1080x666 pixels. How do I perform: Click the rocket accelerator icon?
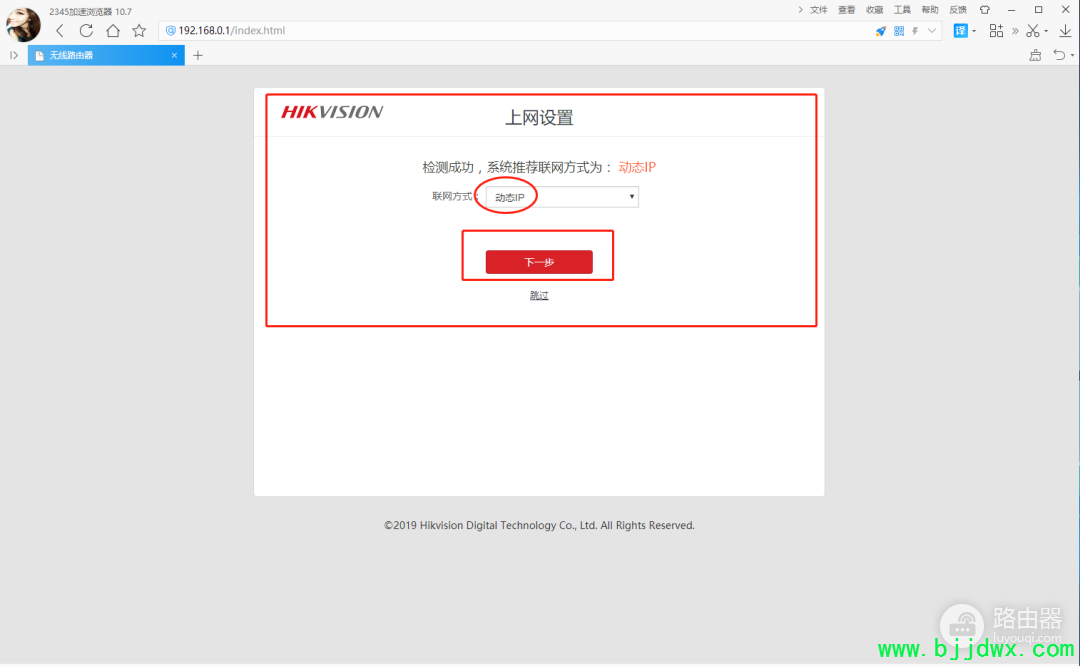(x=880, y=31)
